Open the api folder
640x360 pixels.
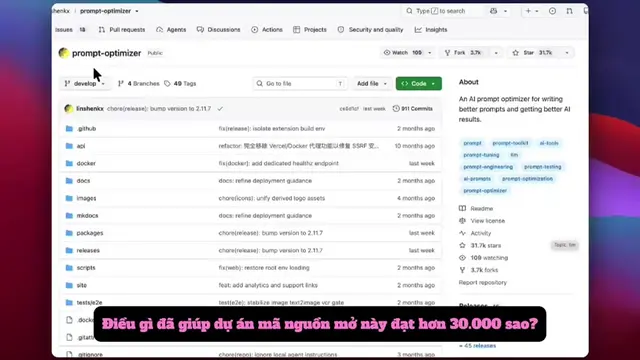click(x=81, y=146)
